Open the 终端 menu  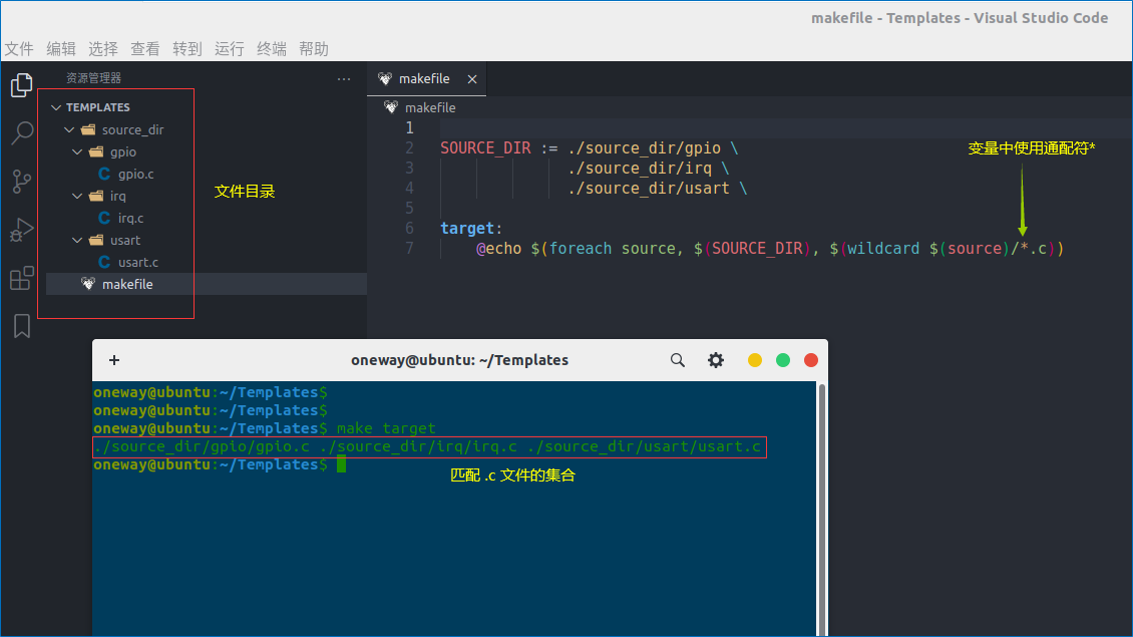click(272, 48)
